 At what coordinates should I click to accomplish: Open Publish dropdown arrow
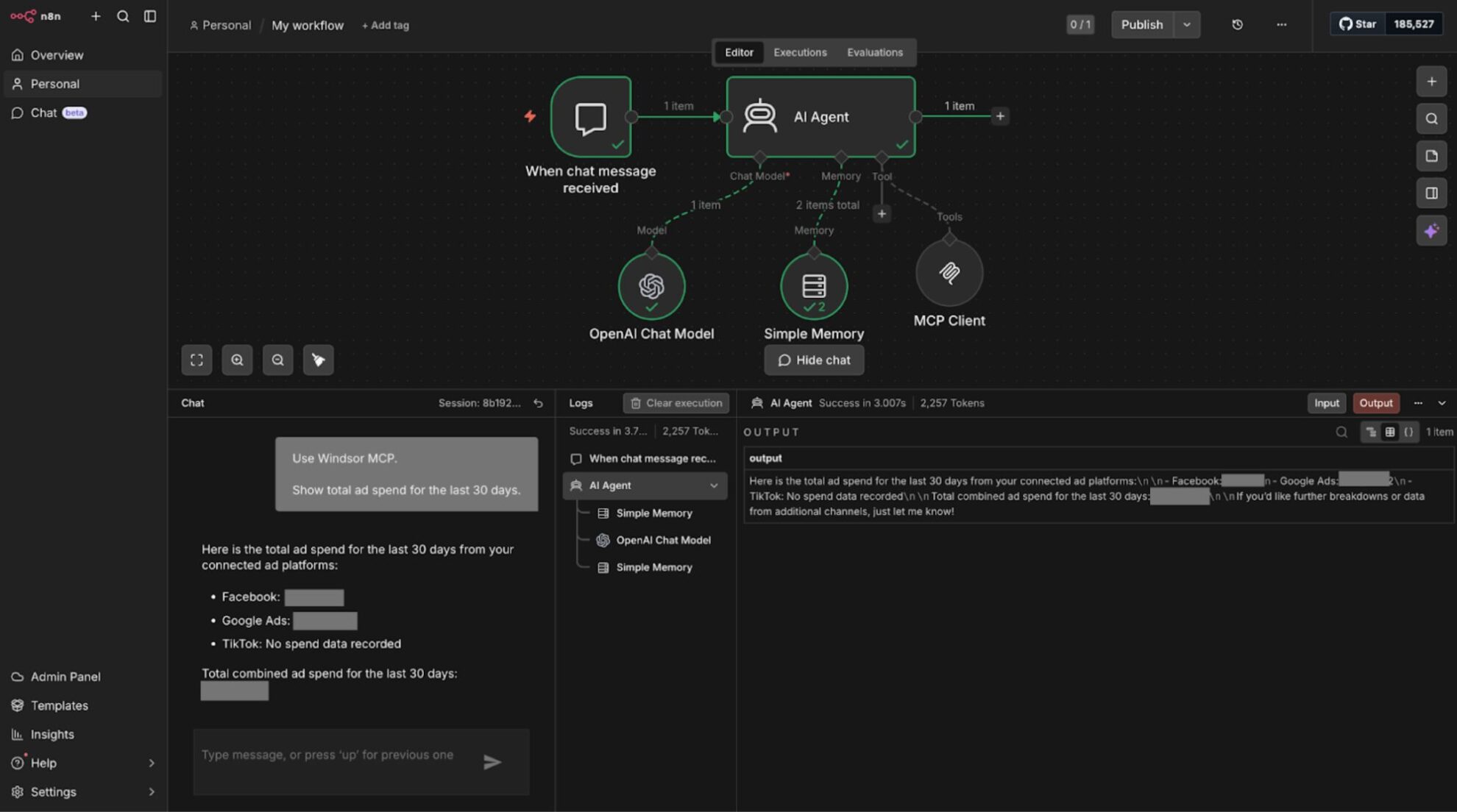point(1186,24)
